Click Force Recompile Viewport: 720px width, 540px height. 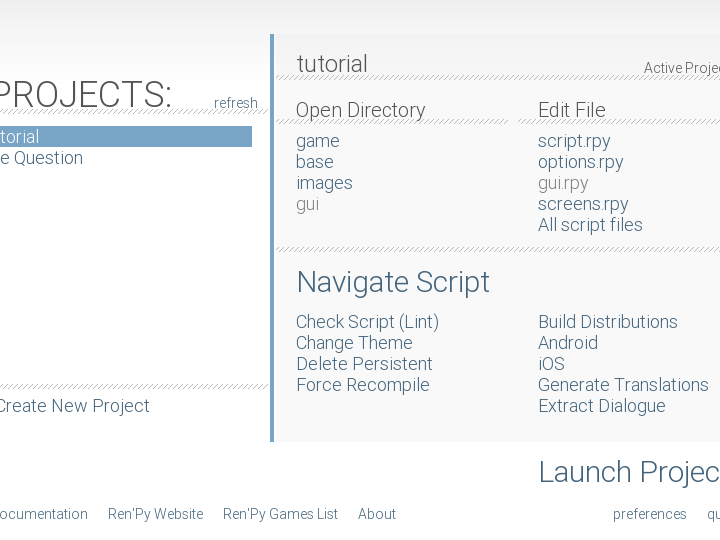point(362,385)
